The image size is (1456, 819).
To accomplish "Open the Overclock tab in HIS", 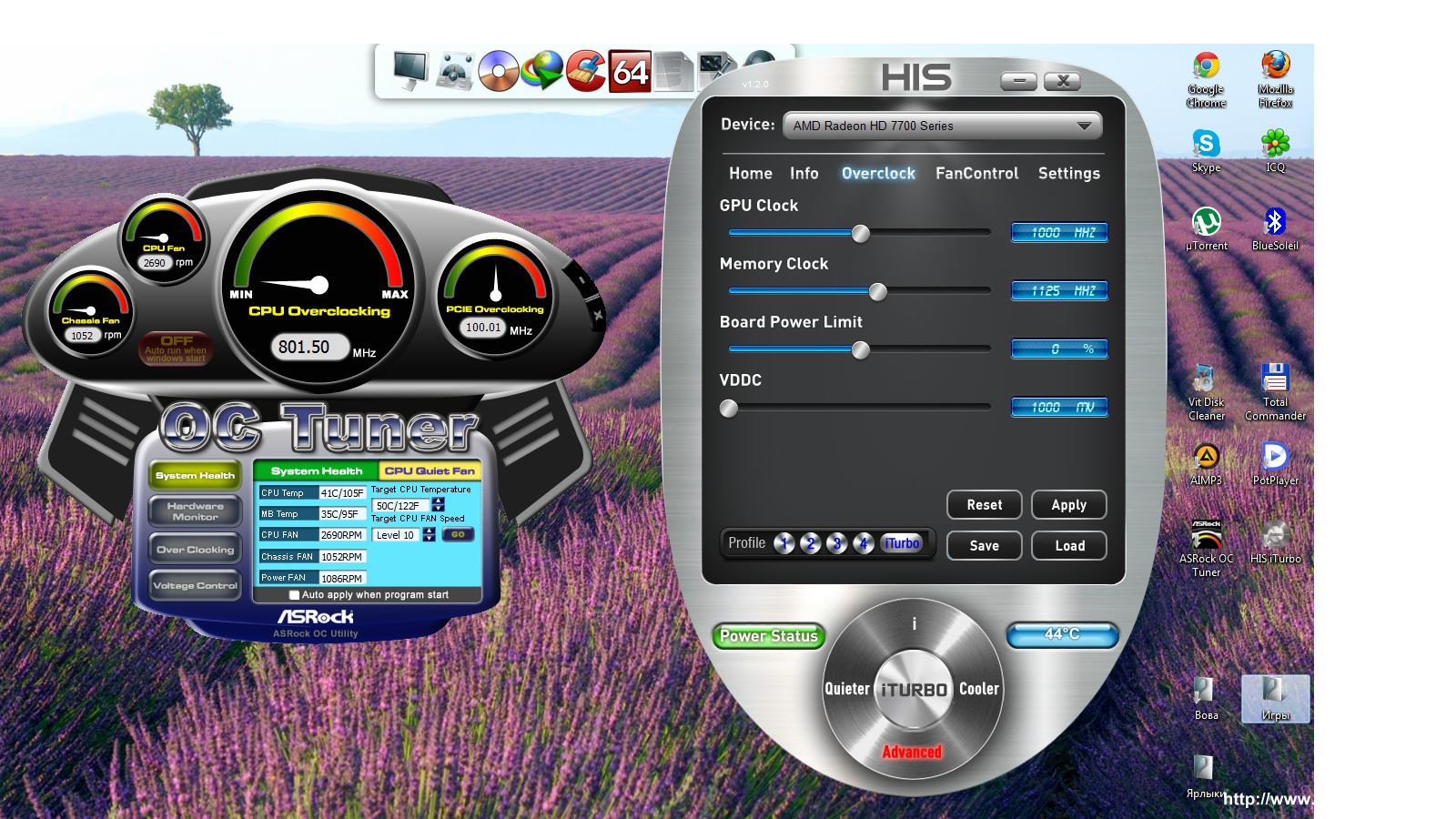I will (878, 173).
